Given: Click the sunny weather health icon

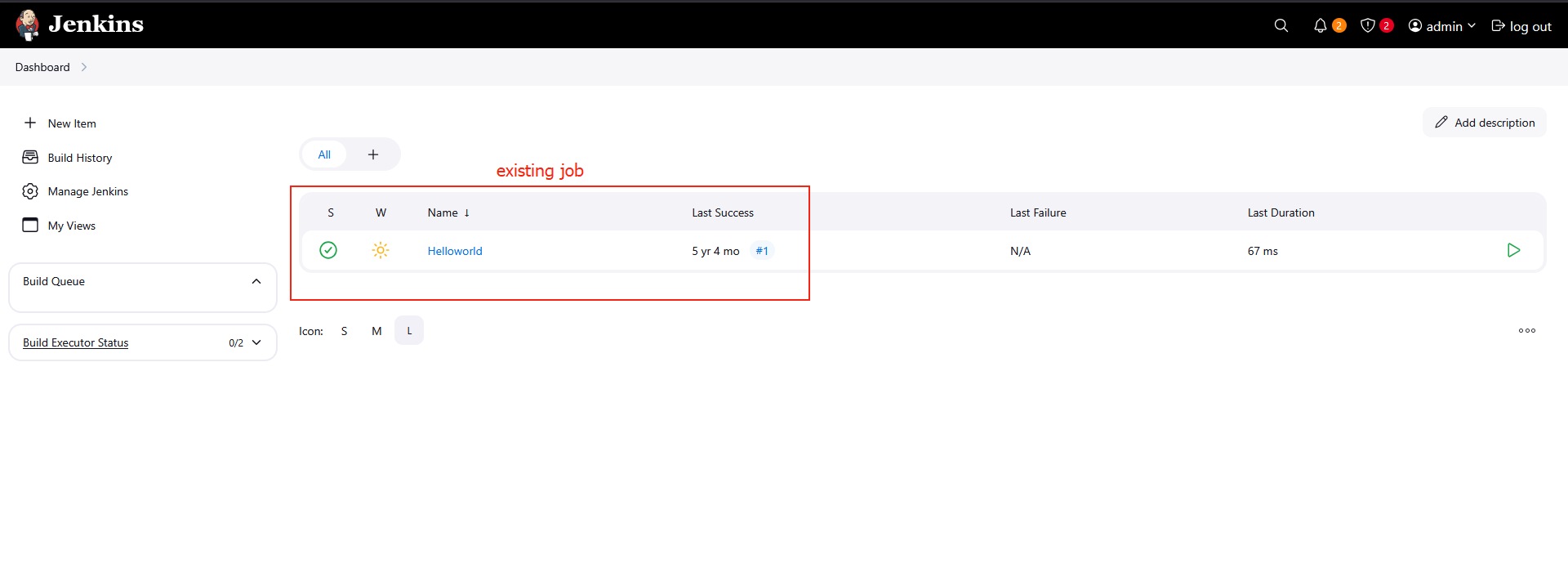Looking at the screenshot, I should pos(381,250).
